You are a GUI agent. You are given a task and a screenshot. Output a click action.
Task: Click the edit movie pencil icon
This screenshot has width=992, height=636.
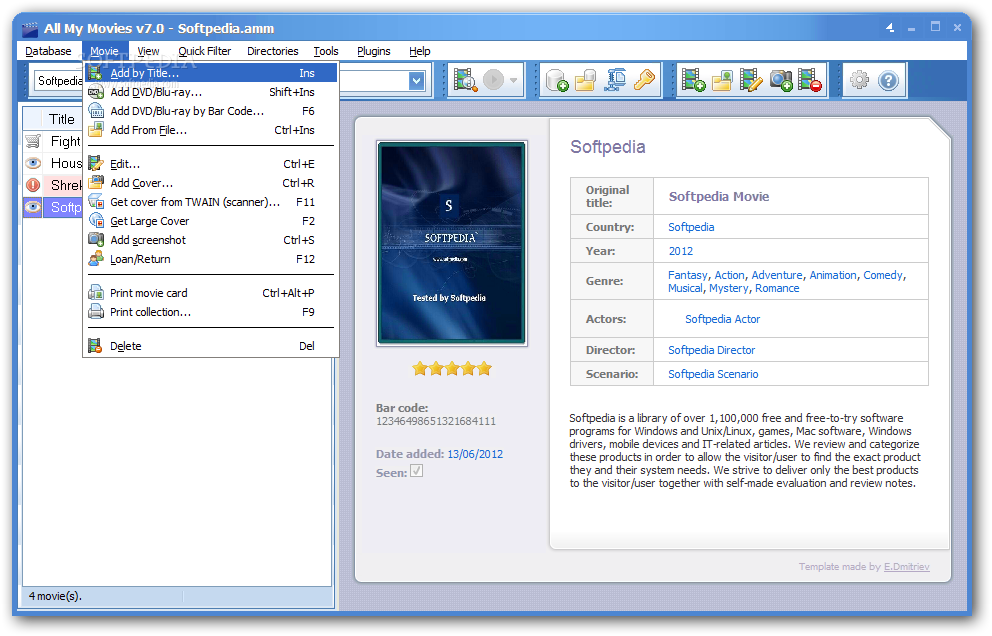751,80
